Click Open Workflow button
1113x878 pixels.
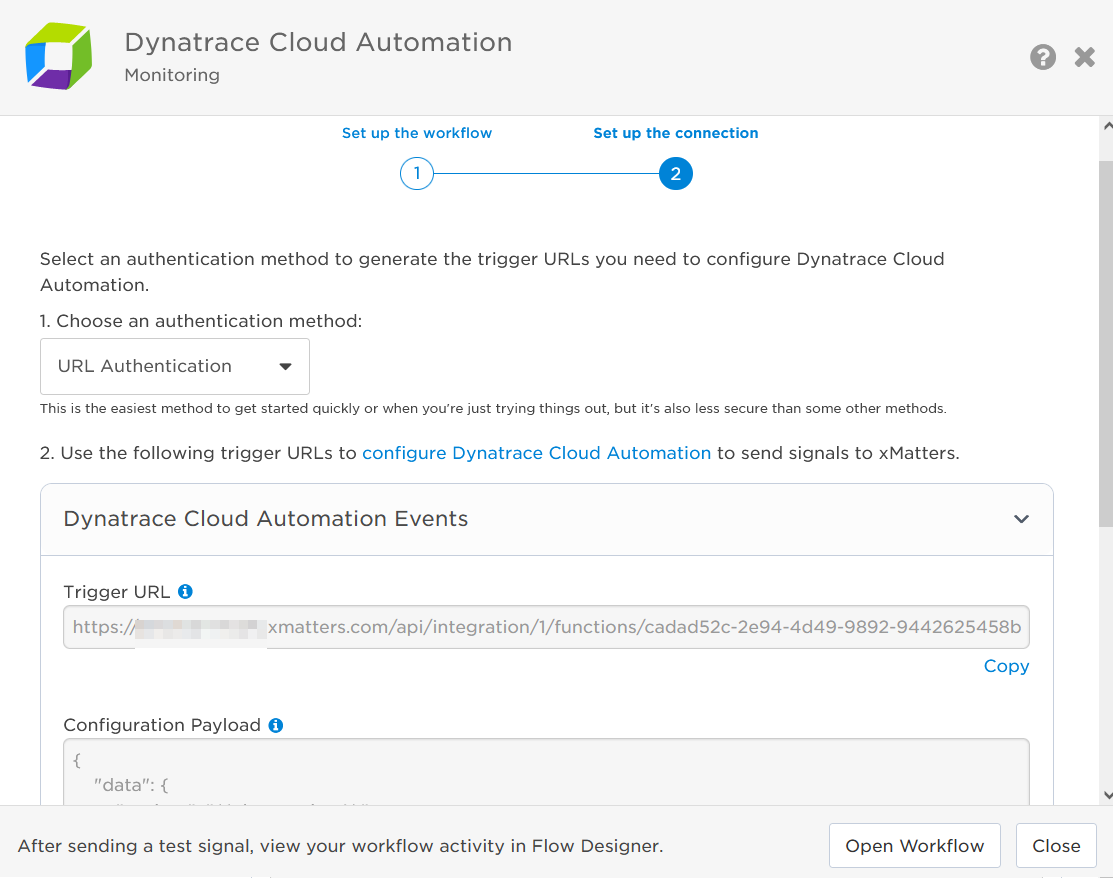914,846
